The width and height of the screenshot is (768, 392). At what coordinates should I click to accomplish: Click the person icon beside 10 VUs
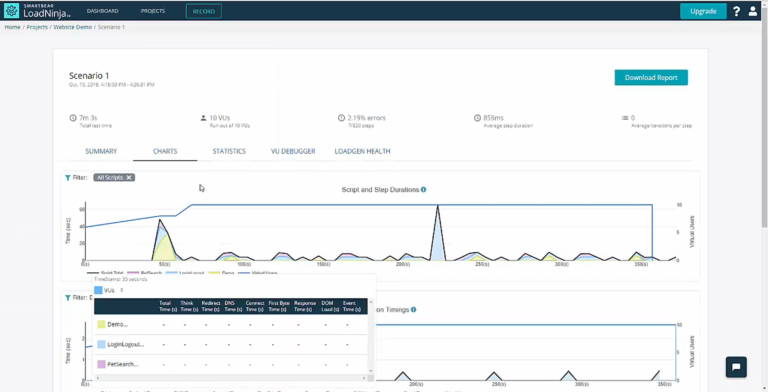pyautogui.click(x=203, y=118)
